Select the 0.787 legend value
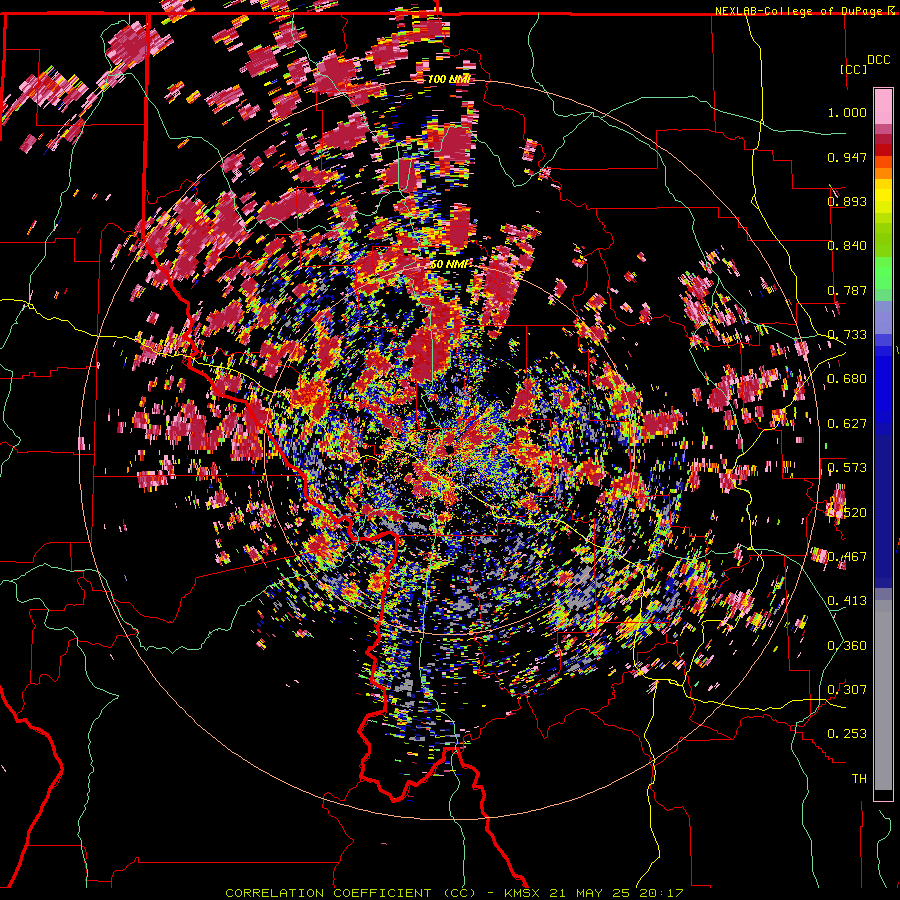Viewport: 900px width, 900px height. point(847,290)
